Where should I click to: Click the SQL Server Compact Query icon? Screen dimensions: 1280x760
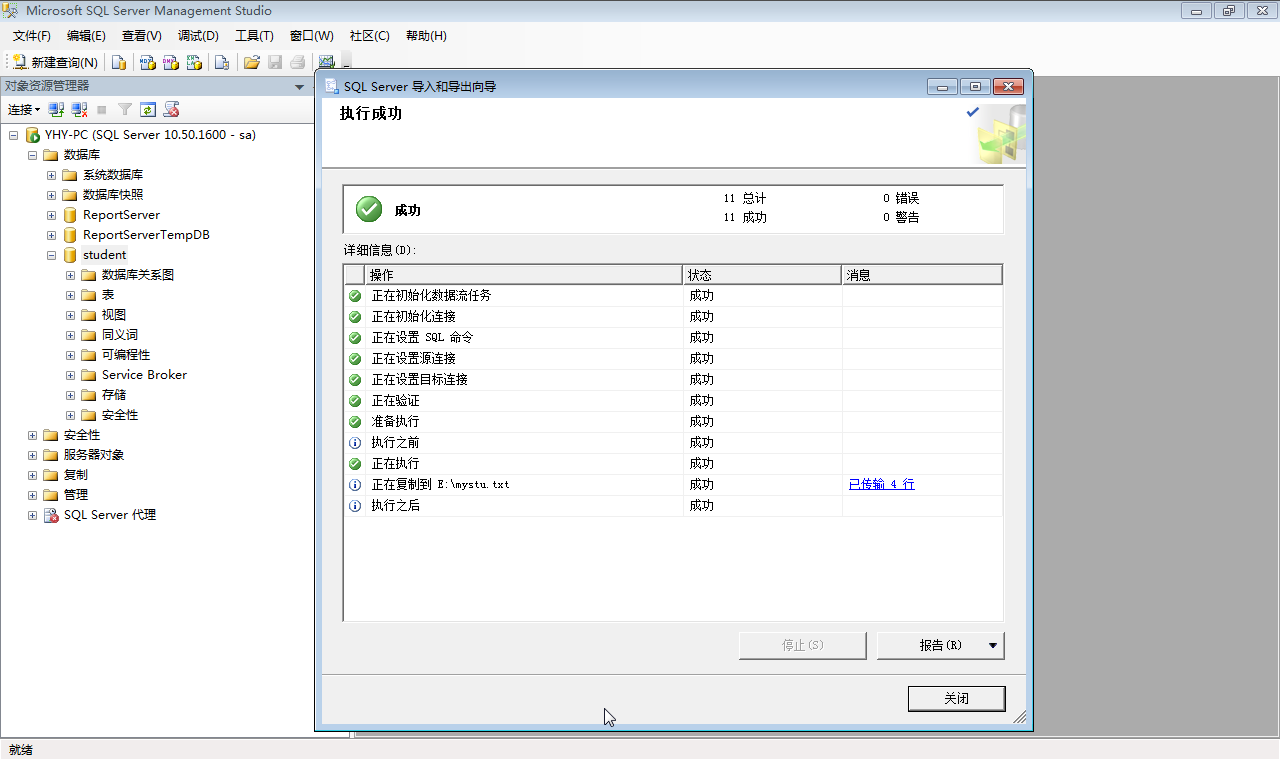point(222,62)
